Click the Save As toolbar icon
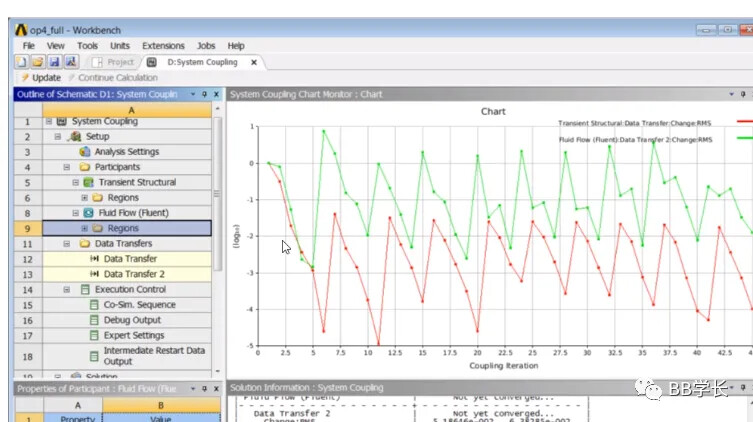 71,62
